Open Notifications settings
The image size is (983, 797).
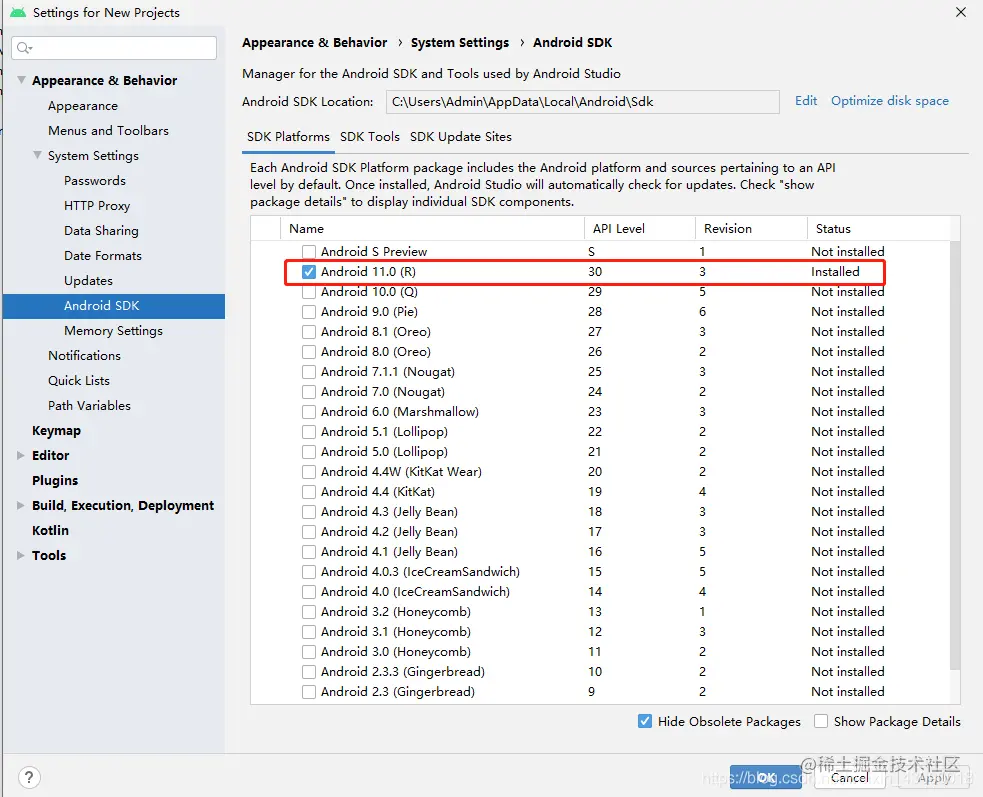click(84, 356)
